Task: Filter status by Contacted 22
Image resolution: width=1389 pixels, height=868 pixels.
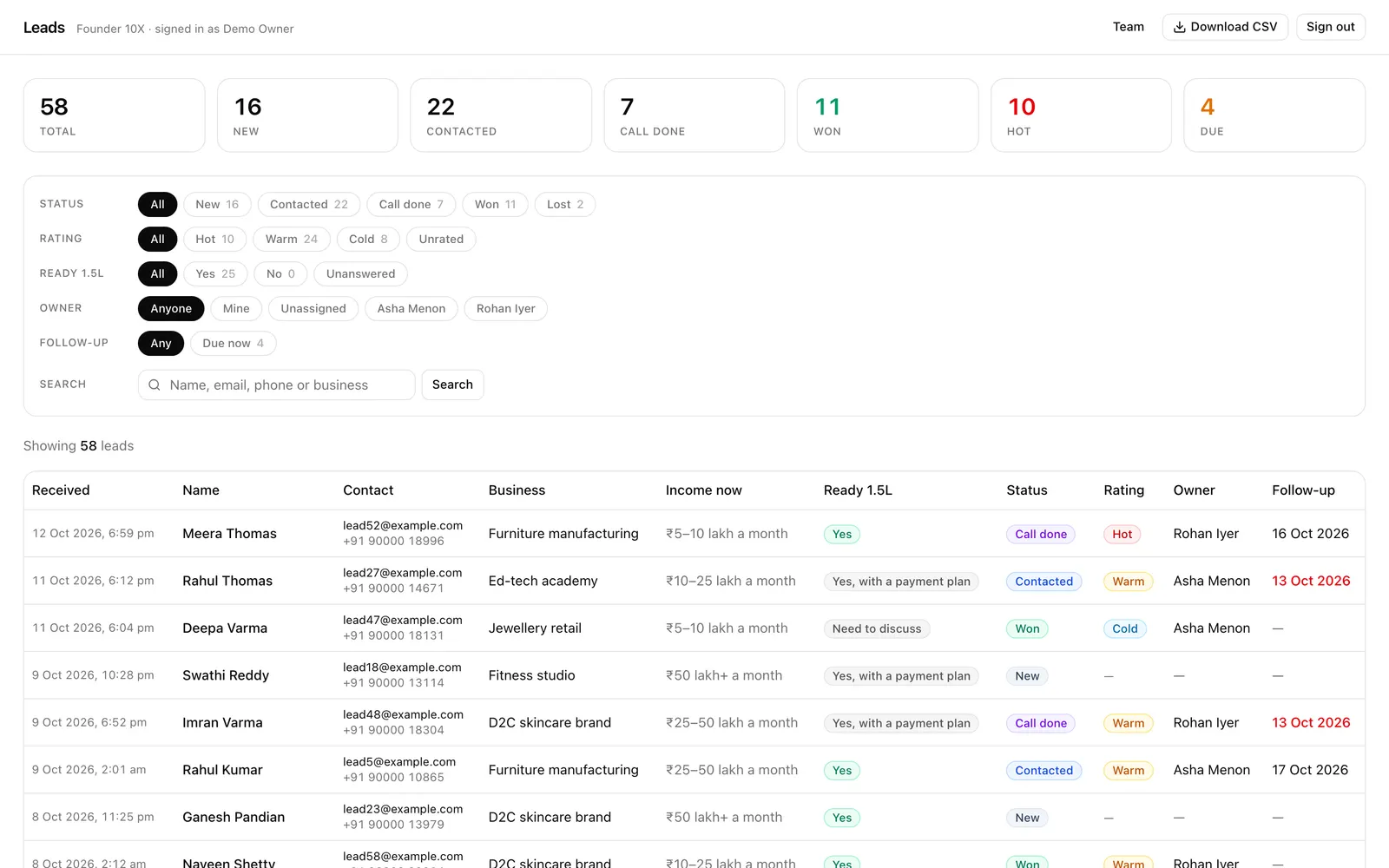Action: tap(308, 204)
